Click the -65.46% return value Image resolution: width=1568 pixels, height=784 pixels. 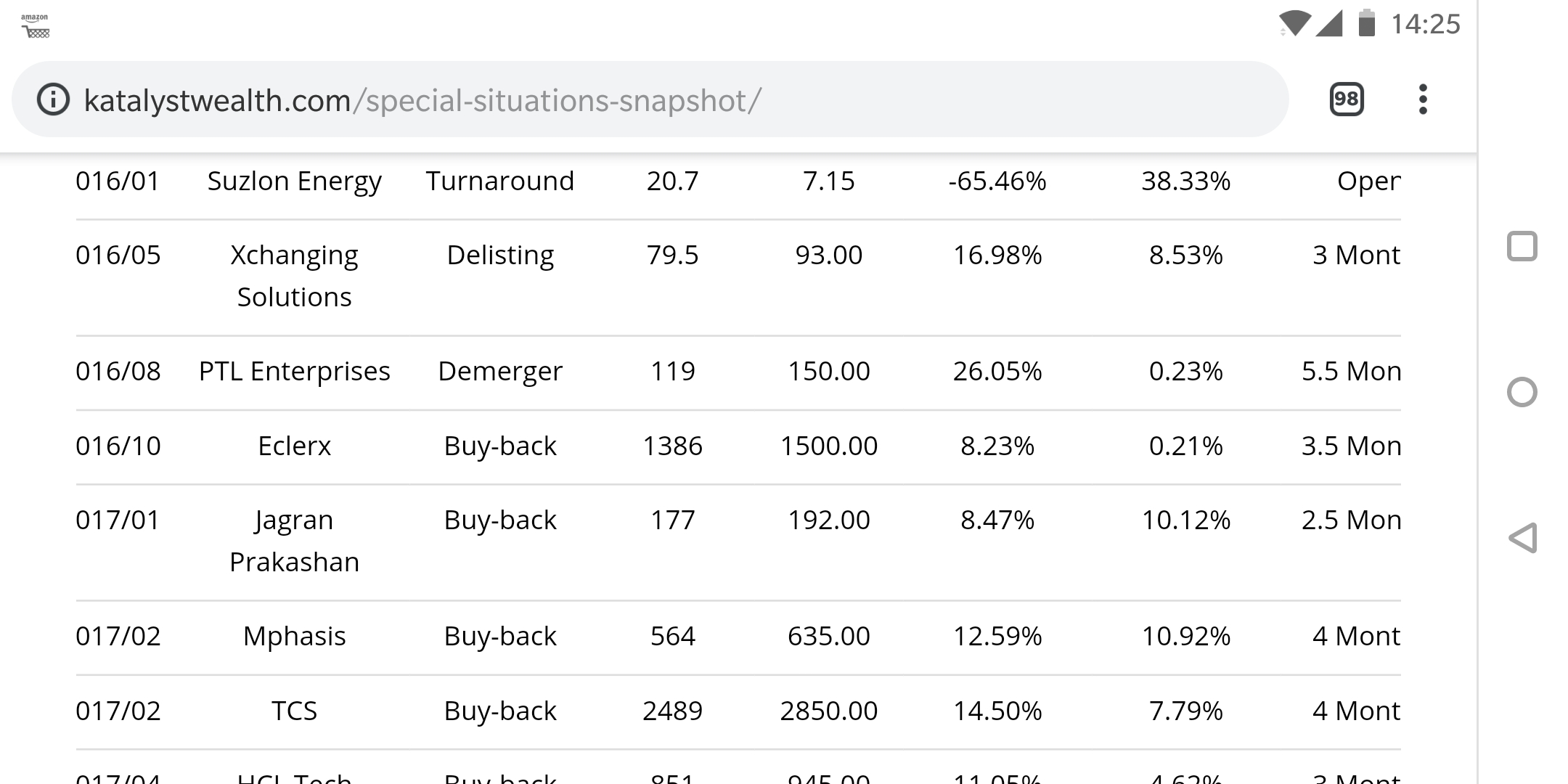coord(997,181)
